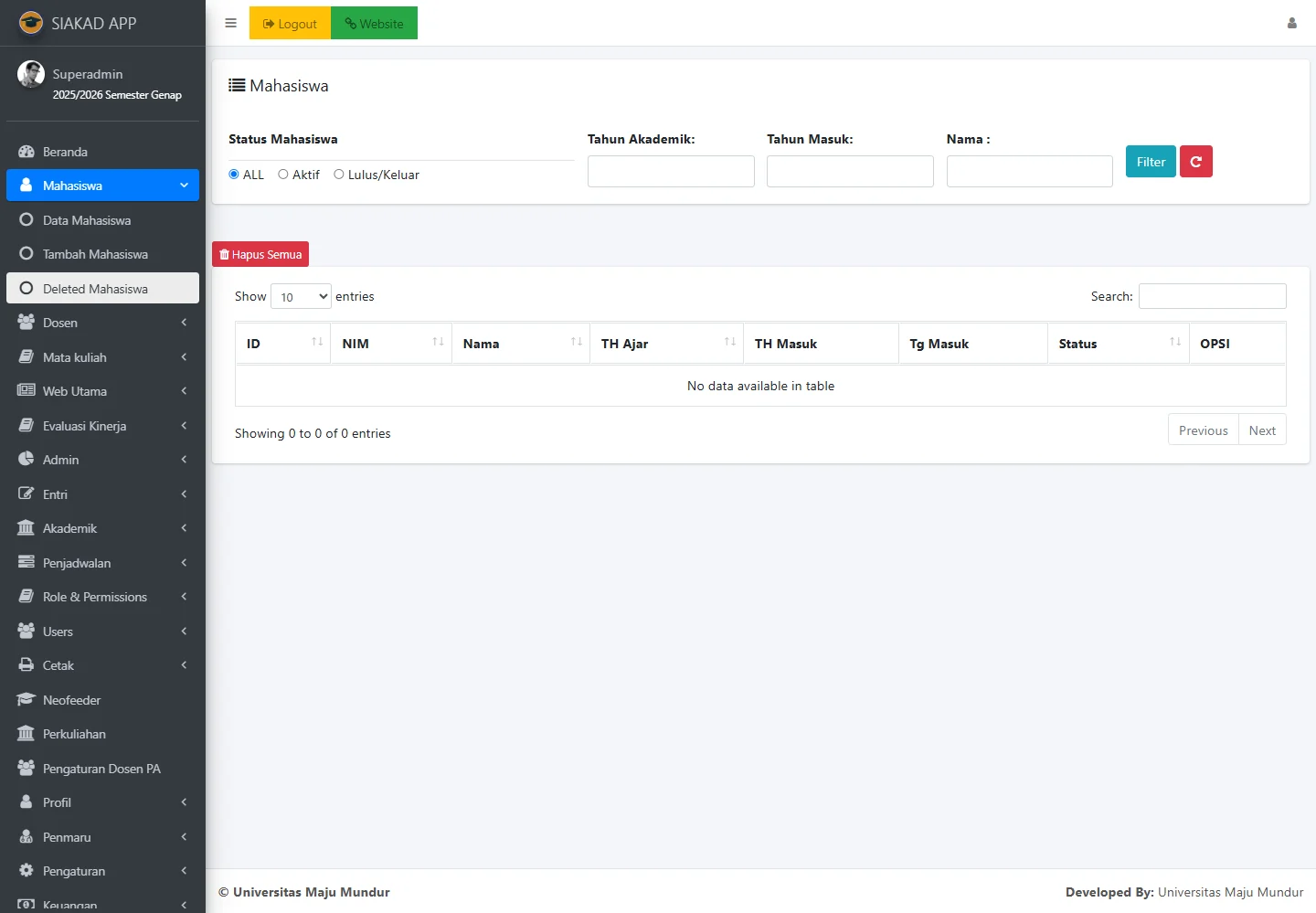Expand the Dosen sidebar menu

(x=102, y=323)
